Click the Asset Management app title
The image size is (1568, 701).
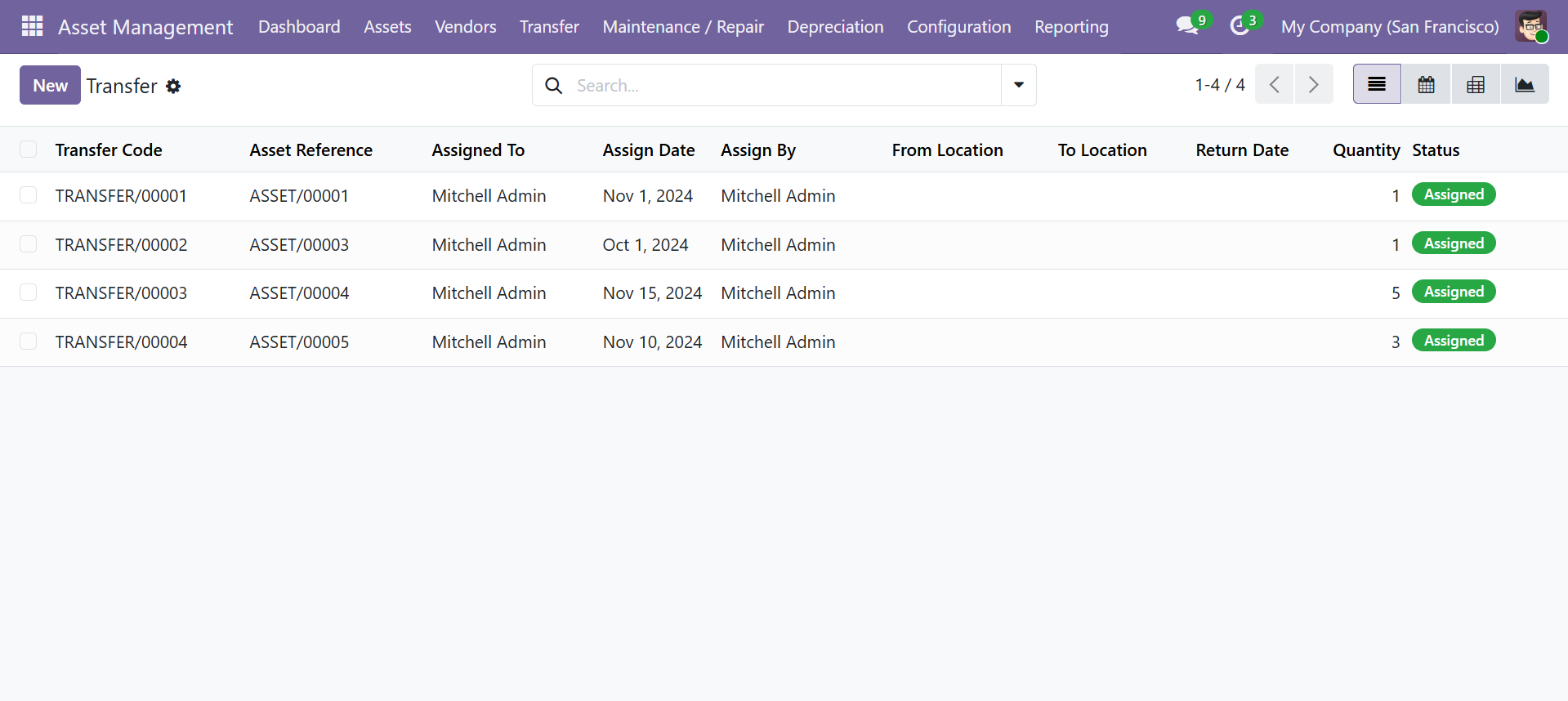tap(145, 27)
